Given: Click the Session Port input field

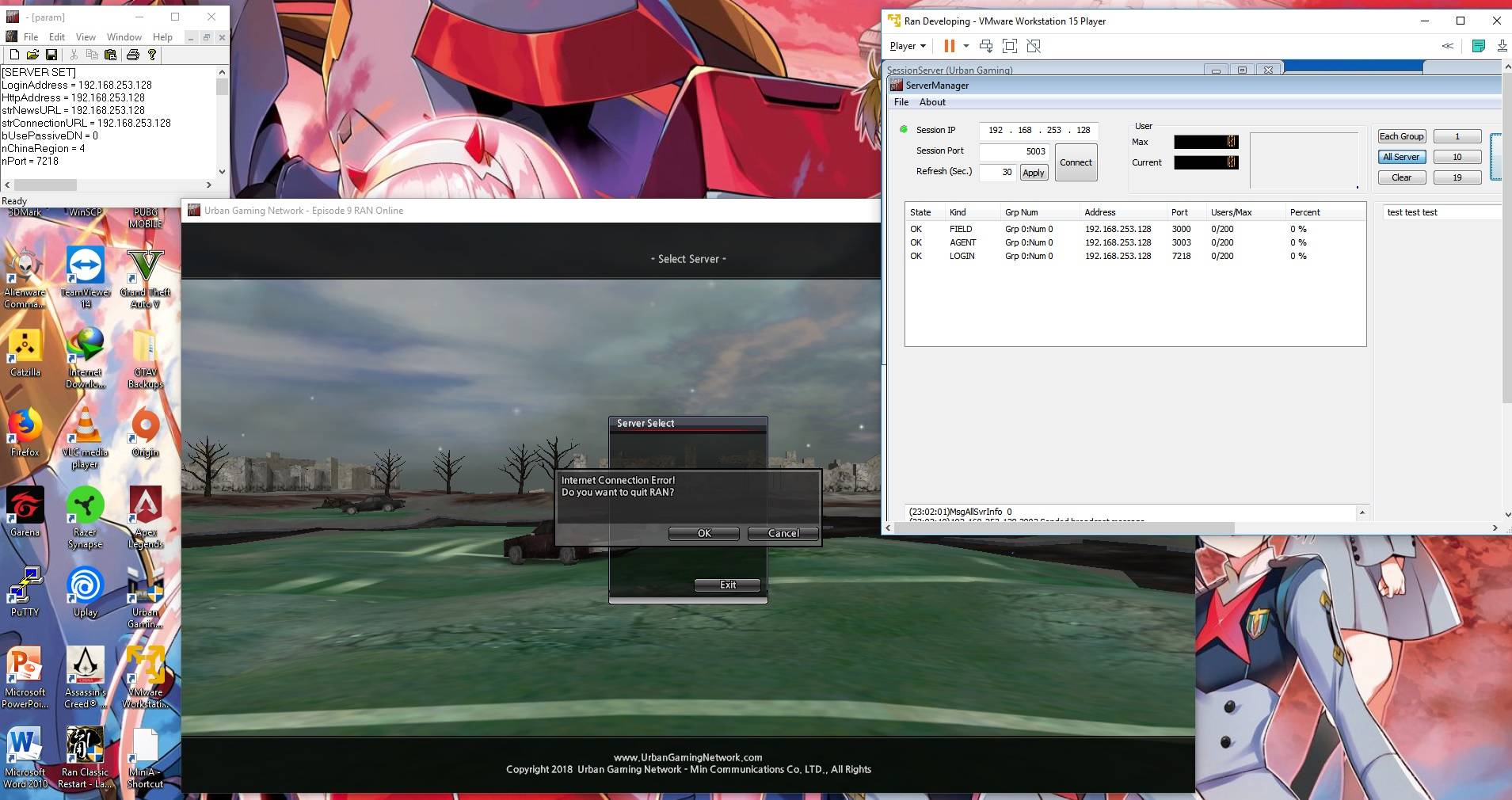Looking at the screenshot, I should click(1014, 151).
